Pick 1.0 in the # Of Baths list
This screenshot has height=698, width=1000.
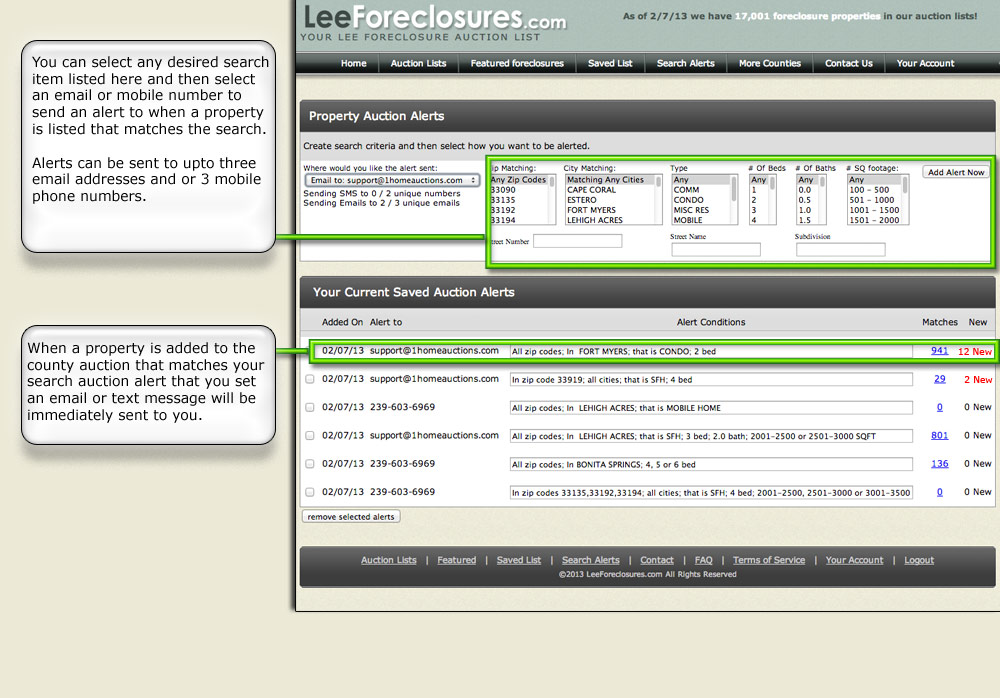point(805,210)
